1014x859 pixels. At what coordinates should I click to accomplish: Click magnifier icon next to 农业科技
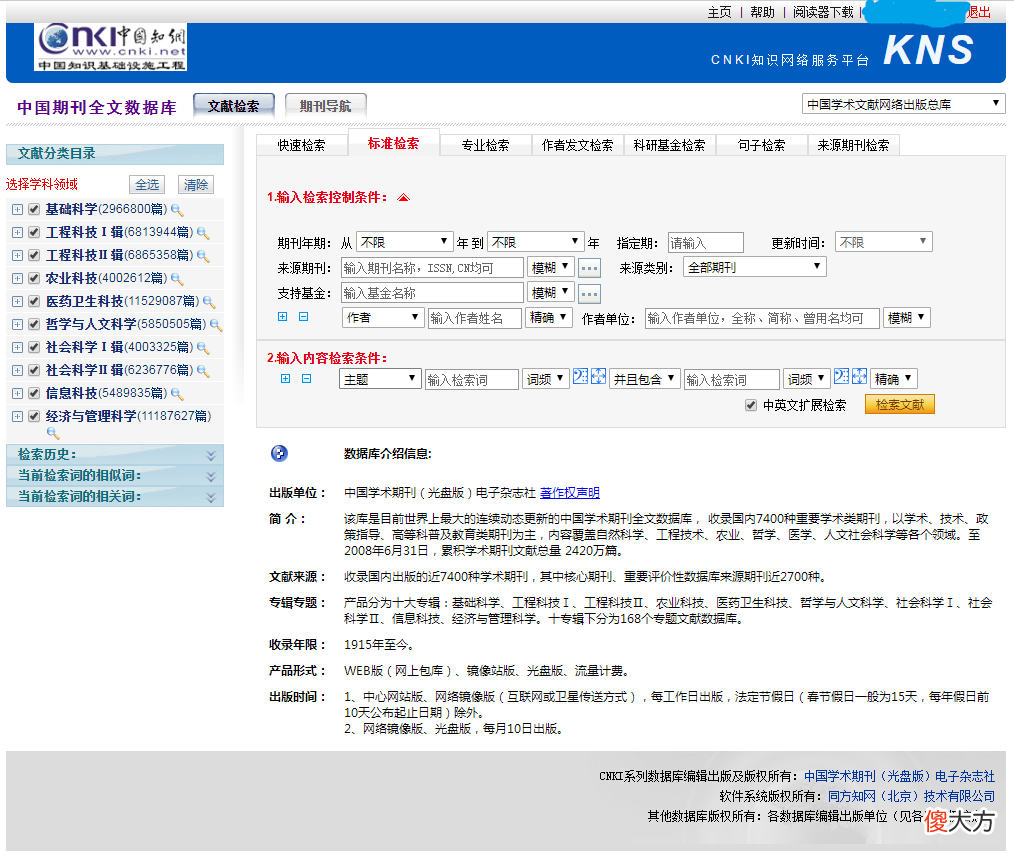177,279
